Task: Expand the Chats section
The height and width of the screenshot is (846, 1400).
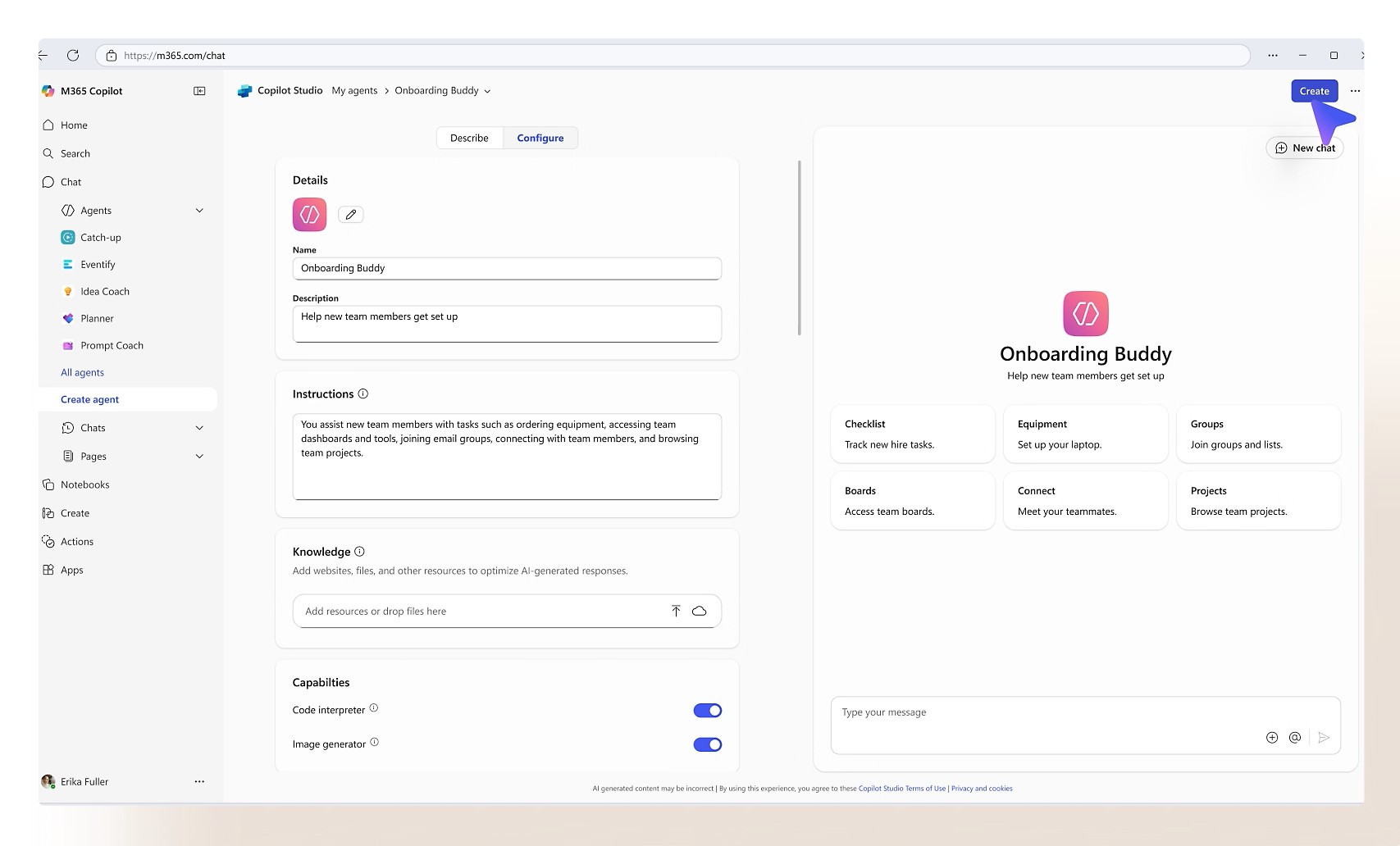Action: tap(199, 427)
